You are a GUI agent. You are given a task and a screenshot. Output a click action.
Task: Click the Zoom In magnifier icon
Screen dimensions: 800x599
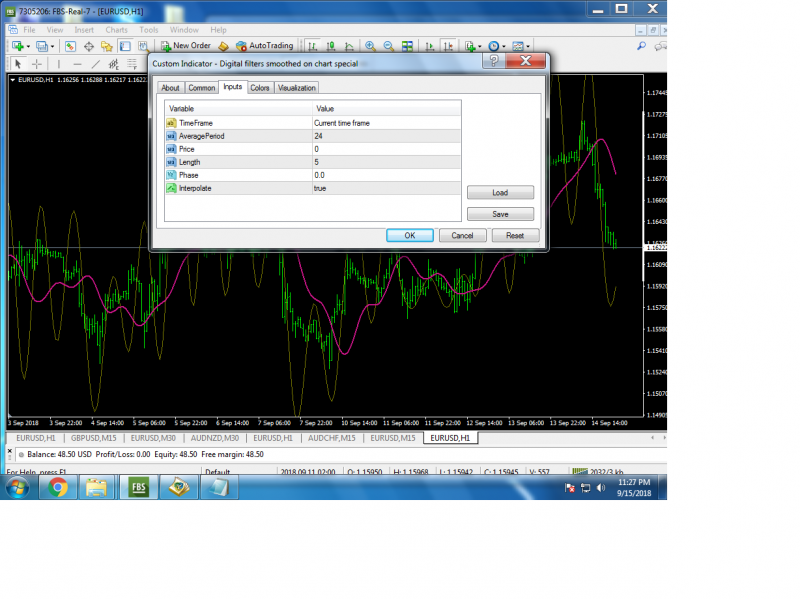point(370,46)
